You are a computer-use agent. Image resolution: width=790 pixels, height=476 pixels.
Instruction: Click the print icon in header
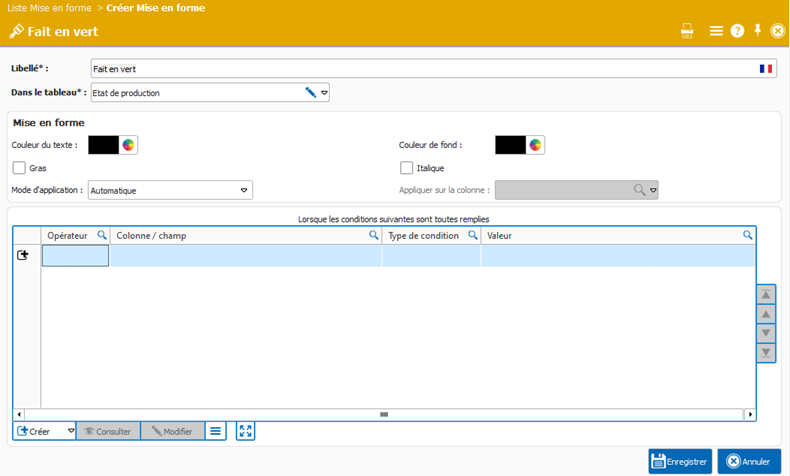point(687,31)
